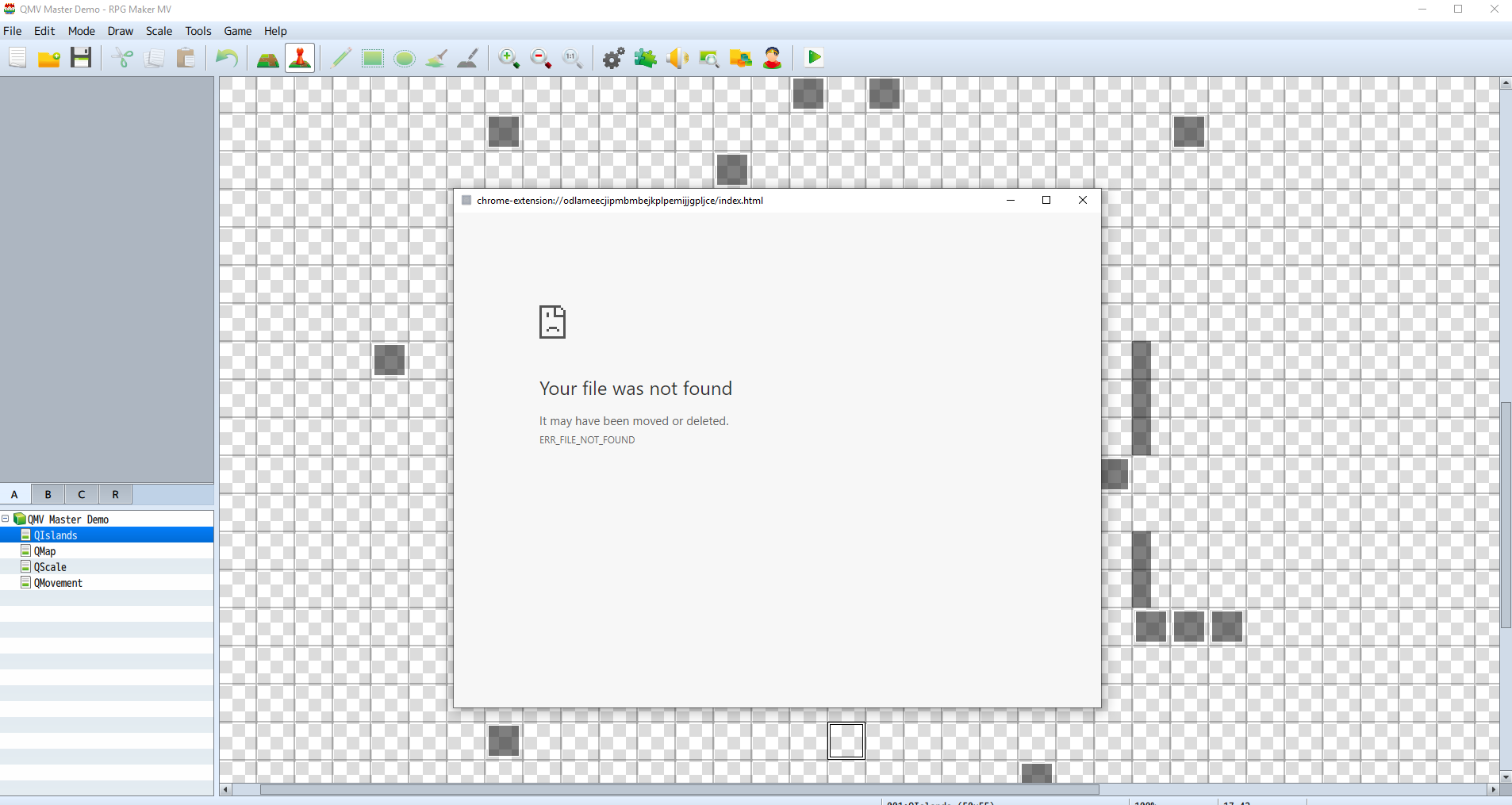Open the Character Generator icon
This screenshot has width=1512, height=805.
pyautogui.click(x=773, y=58)
